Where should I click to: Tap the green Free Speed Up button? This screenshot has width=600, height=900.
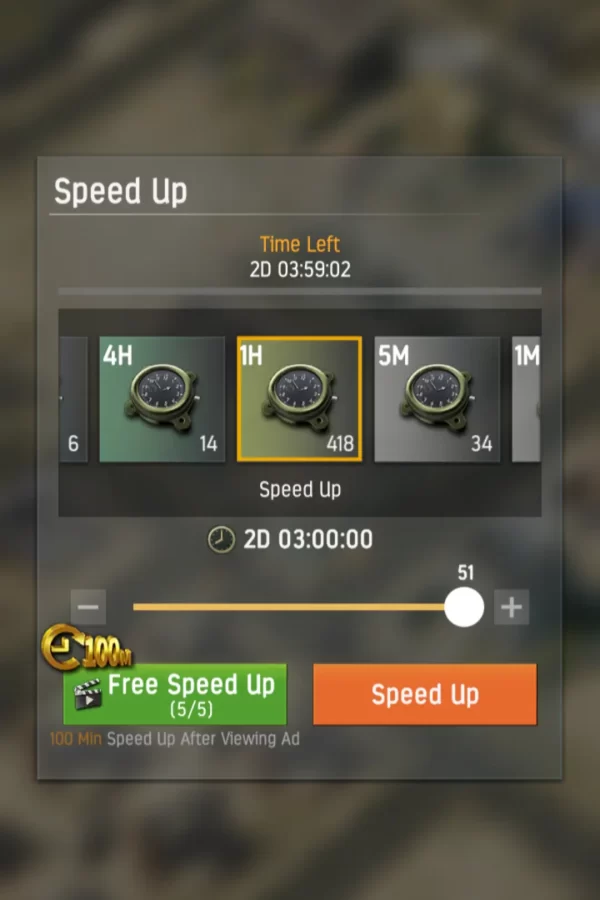175,694
